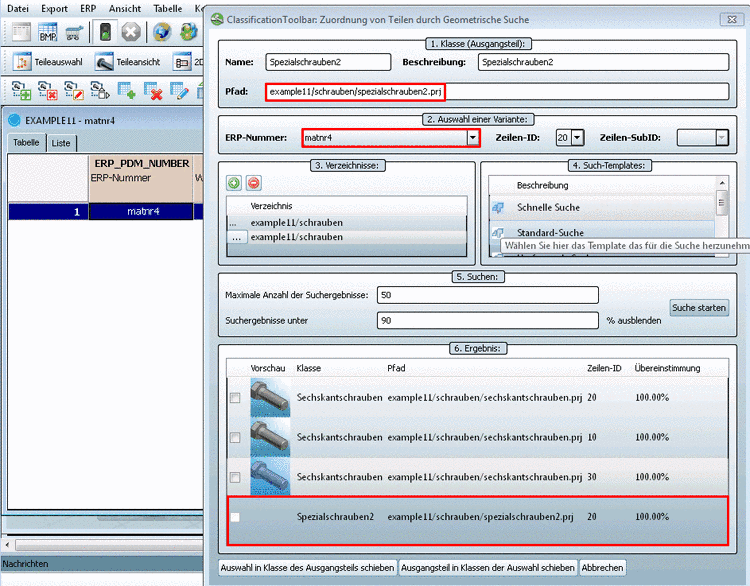This screenshot has width=750, height=586.
Task: Click the globe with arrows icon
Action: click(x=162, y=33)
